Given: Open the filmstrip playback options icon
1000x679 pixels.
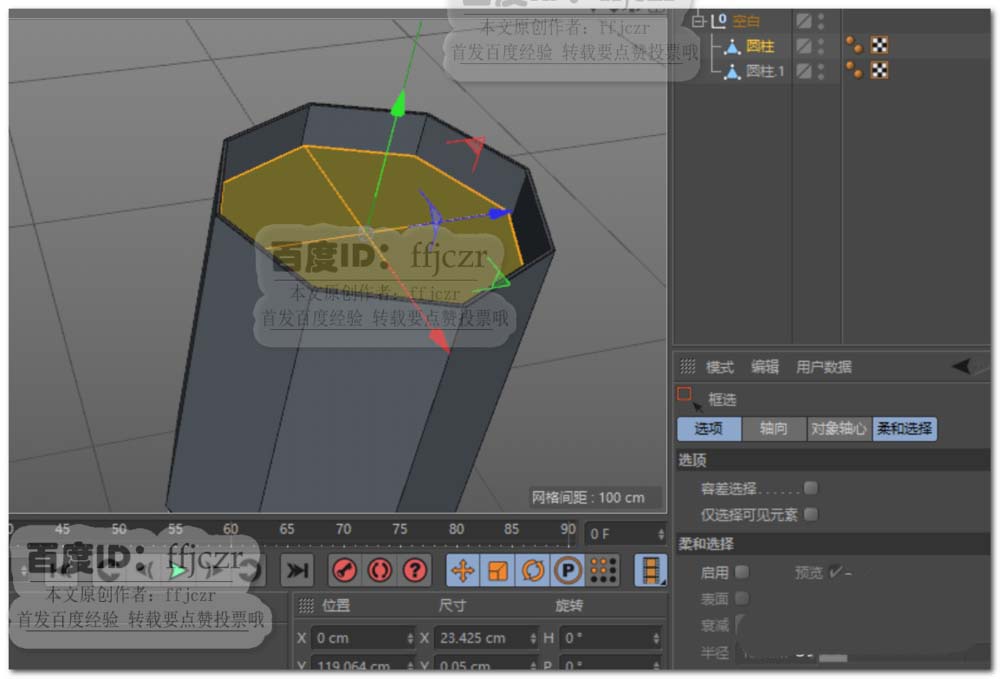Looking at the screenshot, I should point(651,570).
